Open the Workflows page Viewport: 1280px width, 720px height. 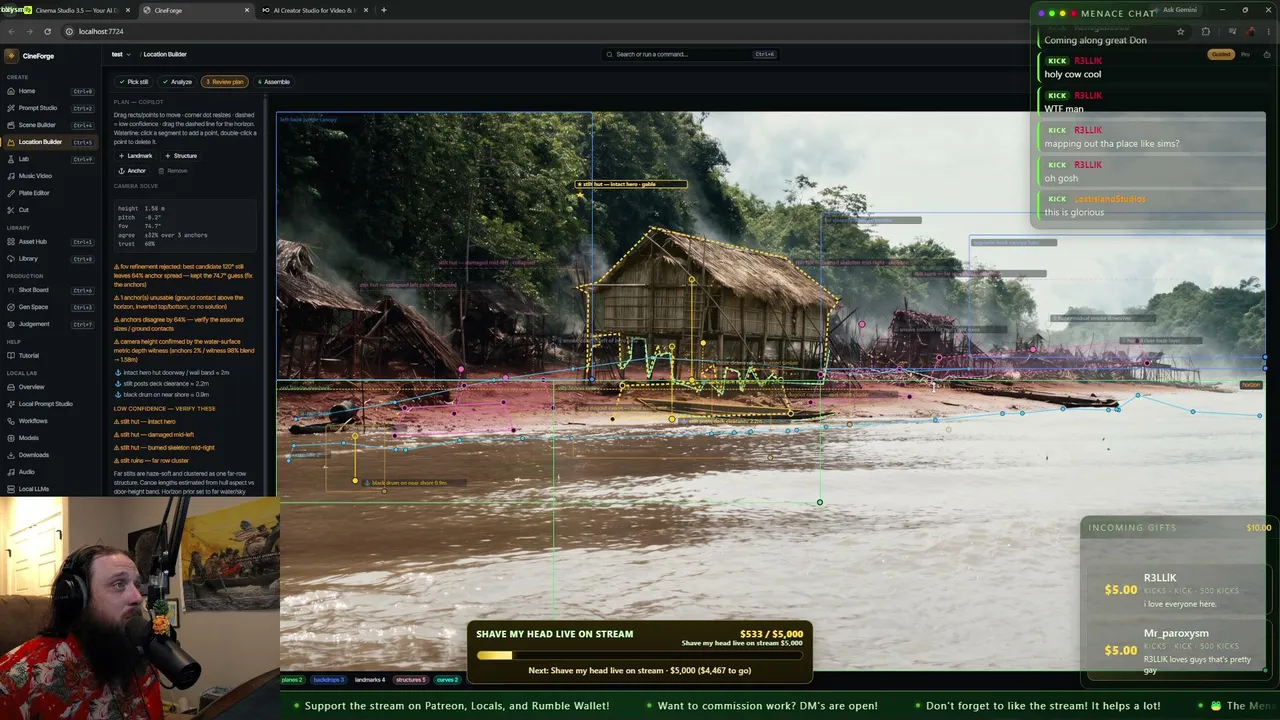coord(33,421)
